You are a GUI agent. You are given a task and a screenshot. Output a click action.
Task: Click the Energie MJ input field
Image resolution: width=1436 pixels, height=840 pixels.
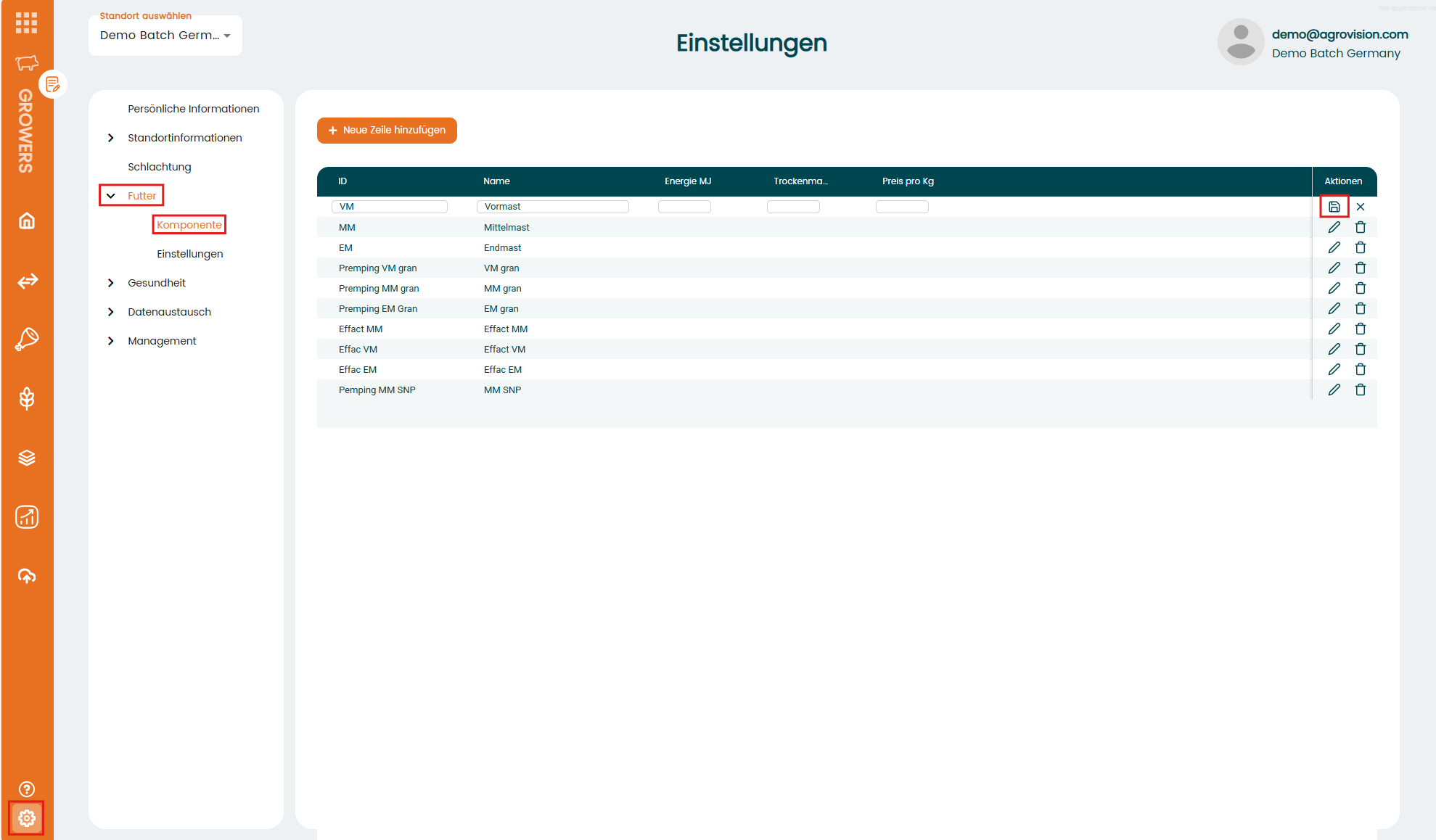[x=684, y=207]
